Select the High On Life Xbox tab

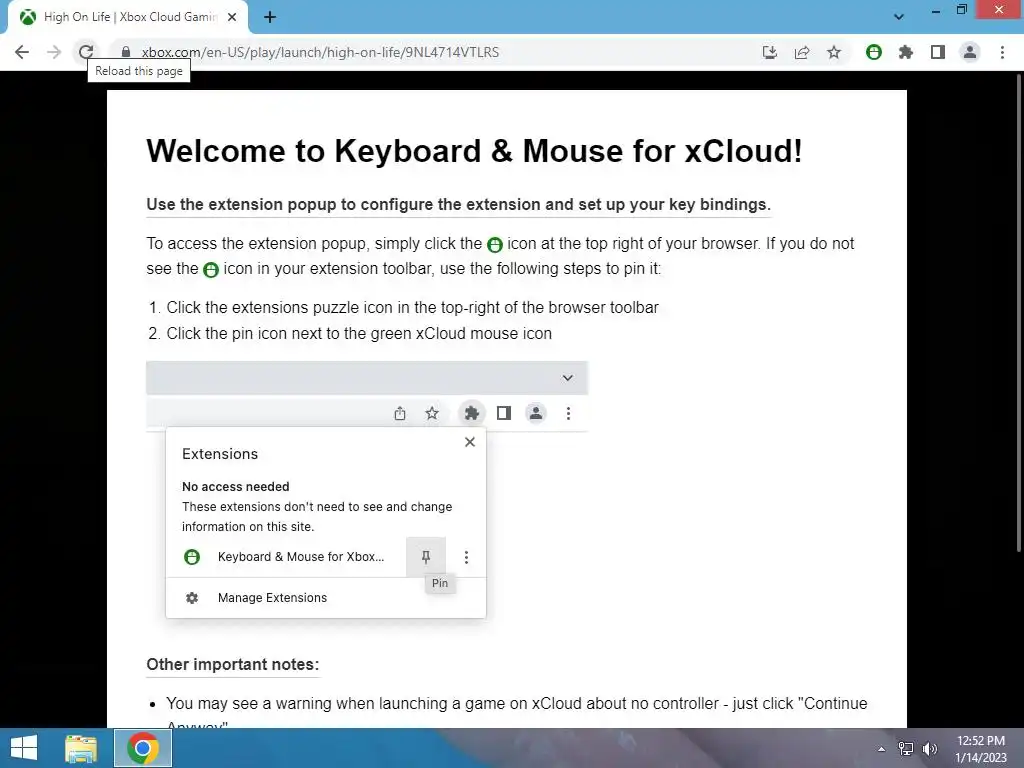(x=128, y=17)
